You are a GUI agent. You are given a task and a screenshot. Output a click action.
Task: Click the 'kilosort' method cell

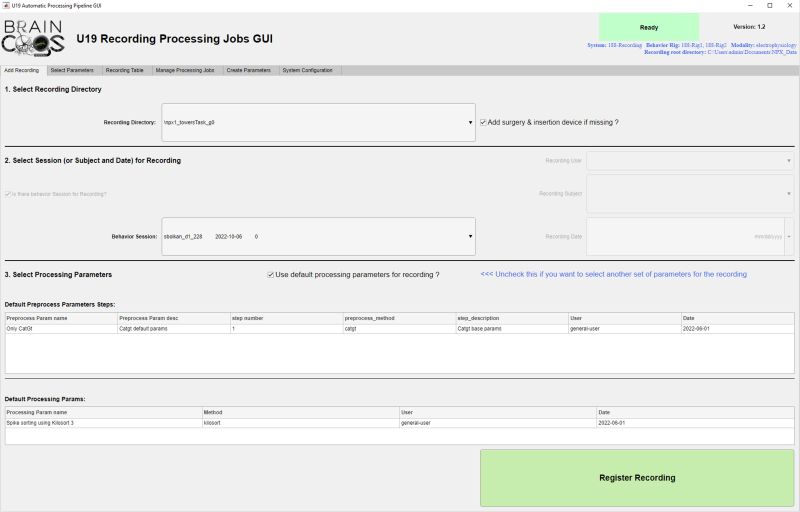[301, 423]
